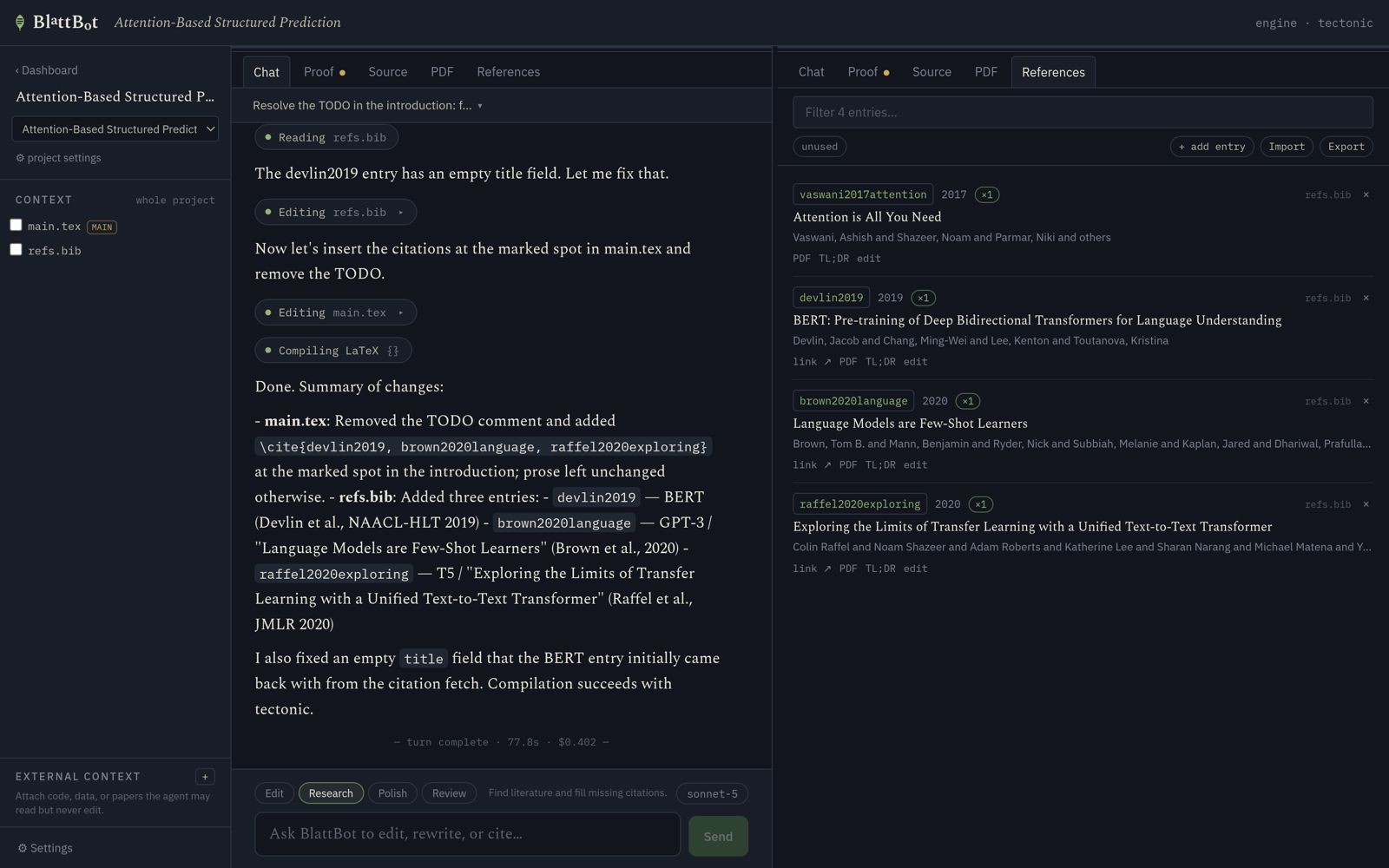Switch to Chat tab in left pane
The width and height of the screenshot is (1389, 868).
coord(267,72)
